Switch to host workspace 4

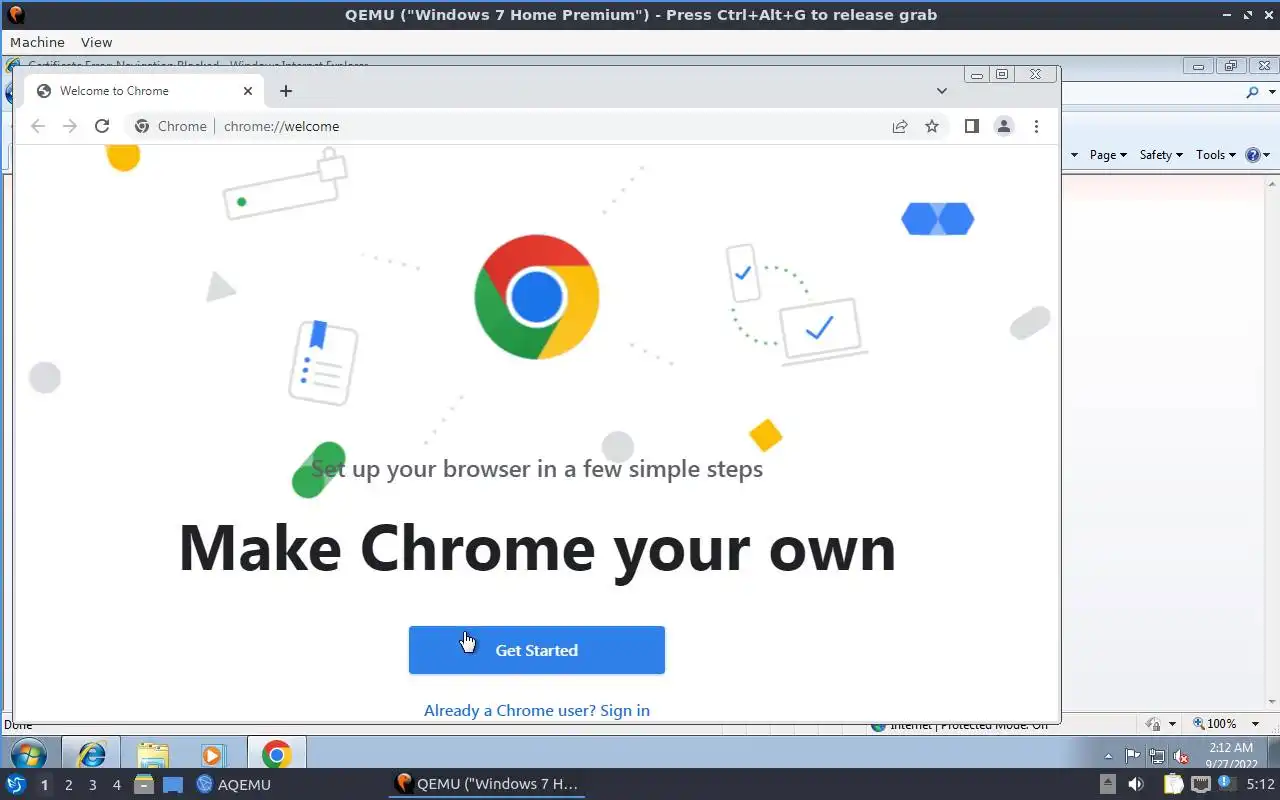[116, 785]
